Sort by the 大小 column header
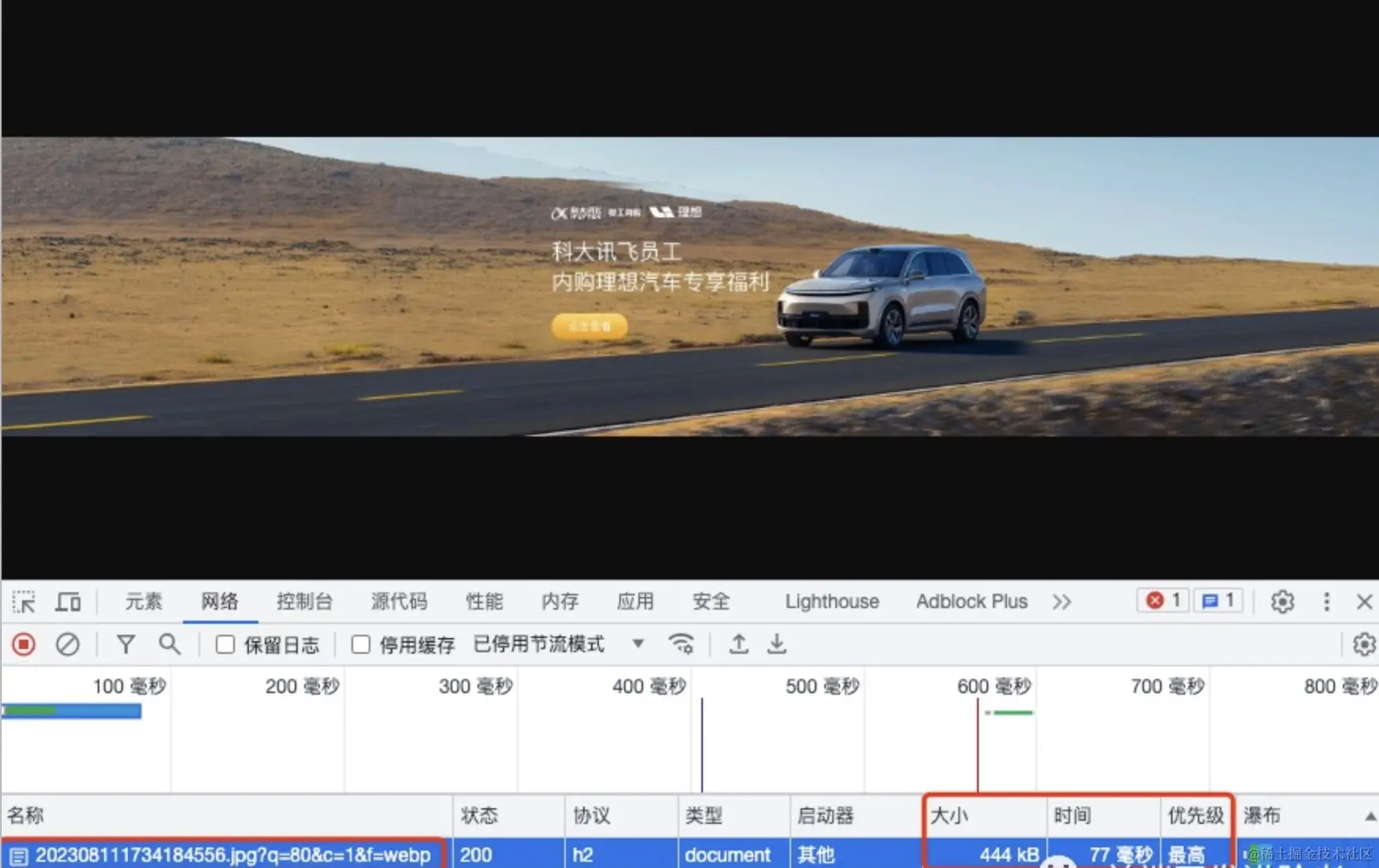The height and width of the screenshot is (868, 1379). click(986, 815)
